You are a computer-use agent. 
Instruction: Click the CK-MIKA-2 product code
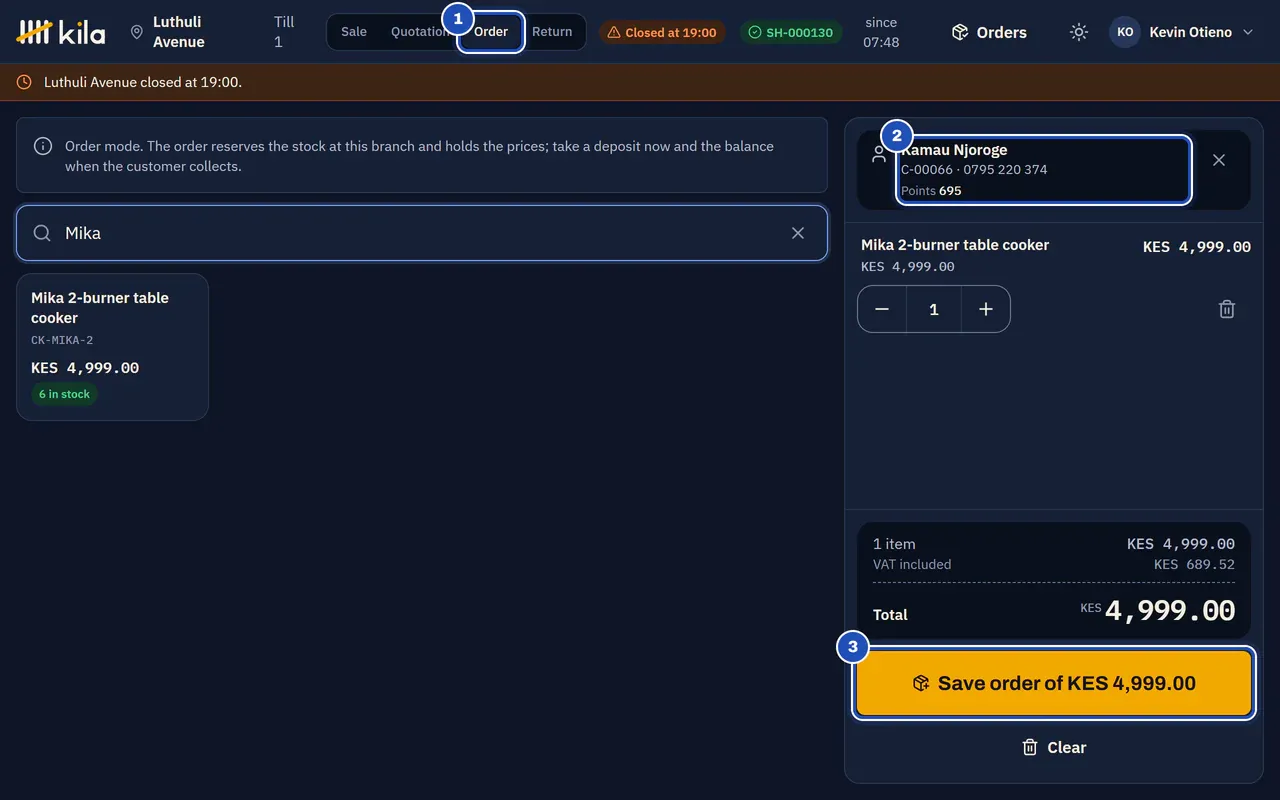[x=62, y=340]
